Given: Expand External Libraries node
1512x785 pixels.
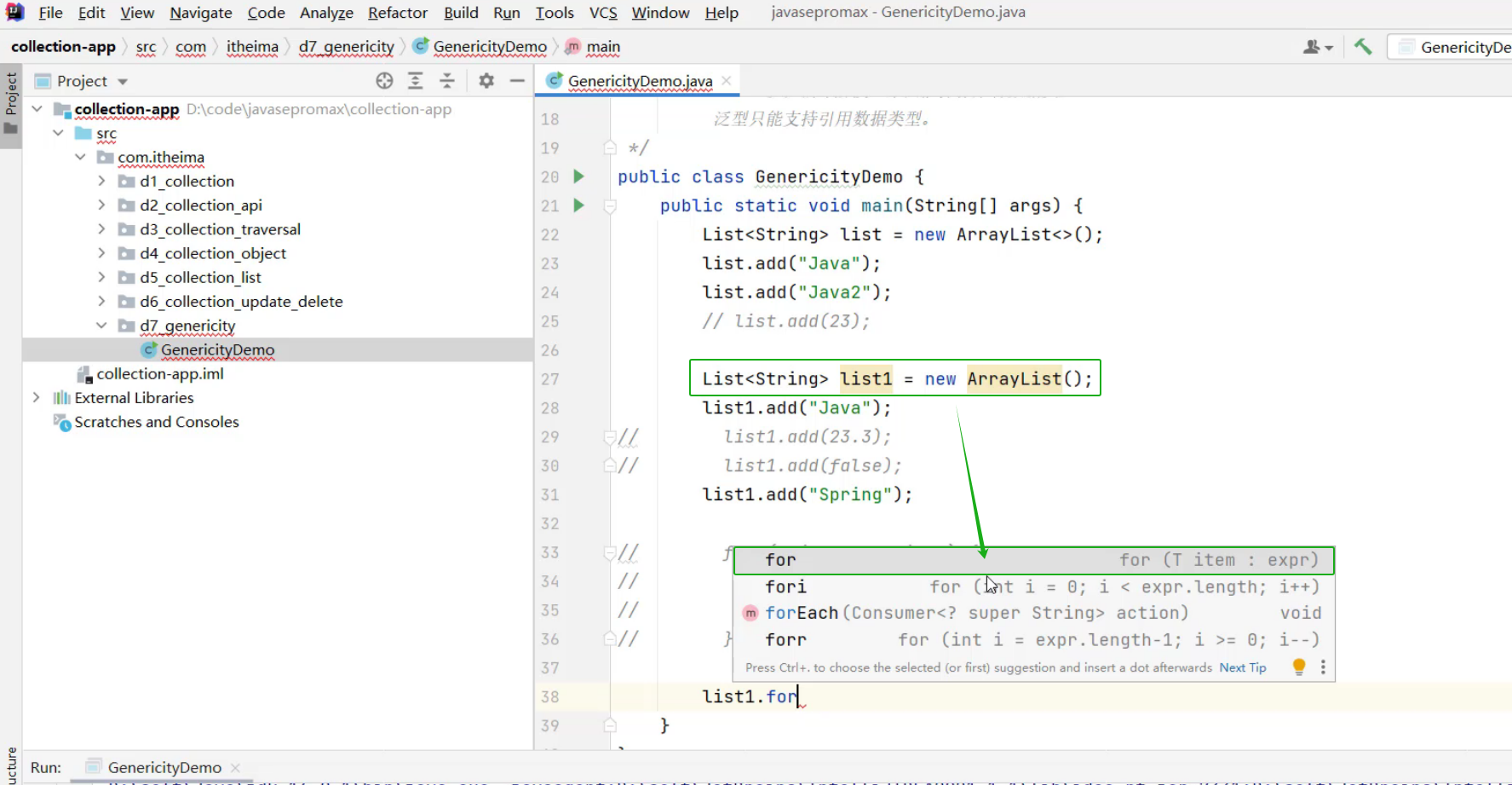Looking at the screenshot, I should coord(36,397).
